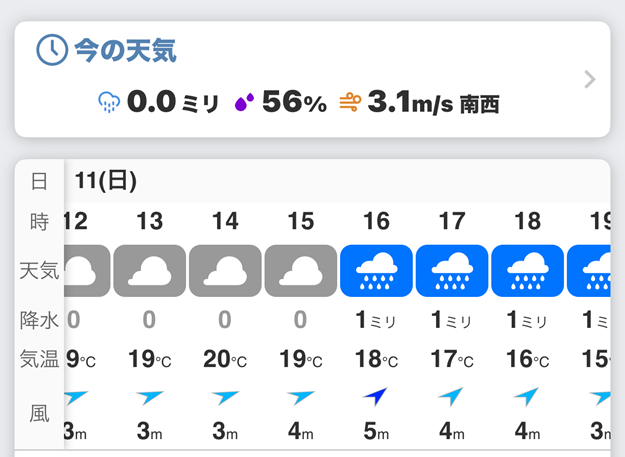Open the 今の天気 heading
This screenshot has width=625, height=457.
[x=125, y=51]
